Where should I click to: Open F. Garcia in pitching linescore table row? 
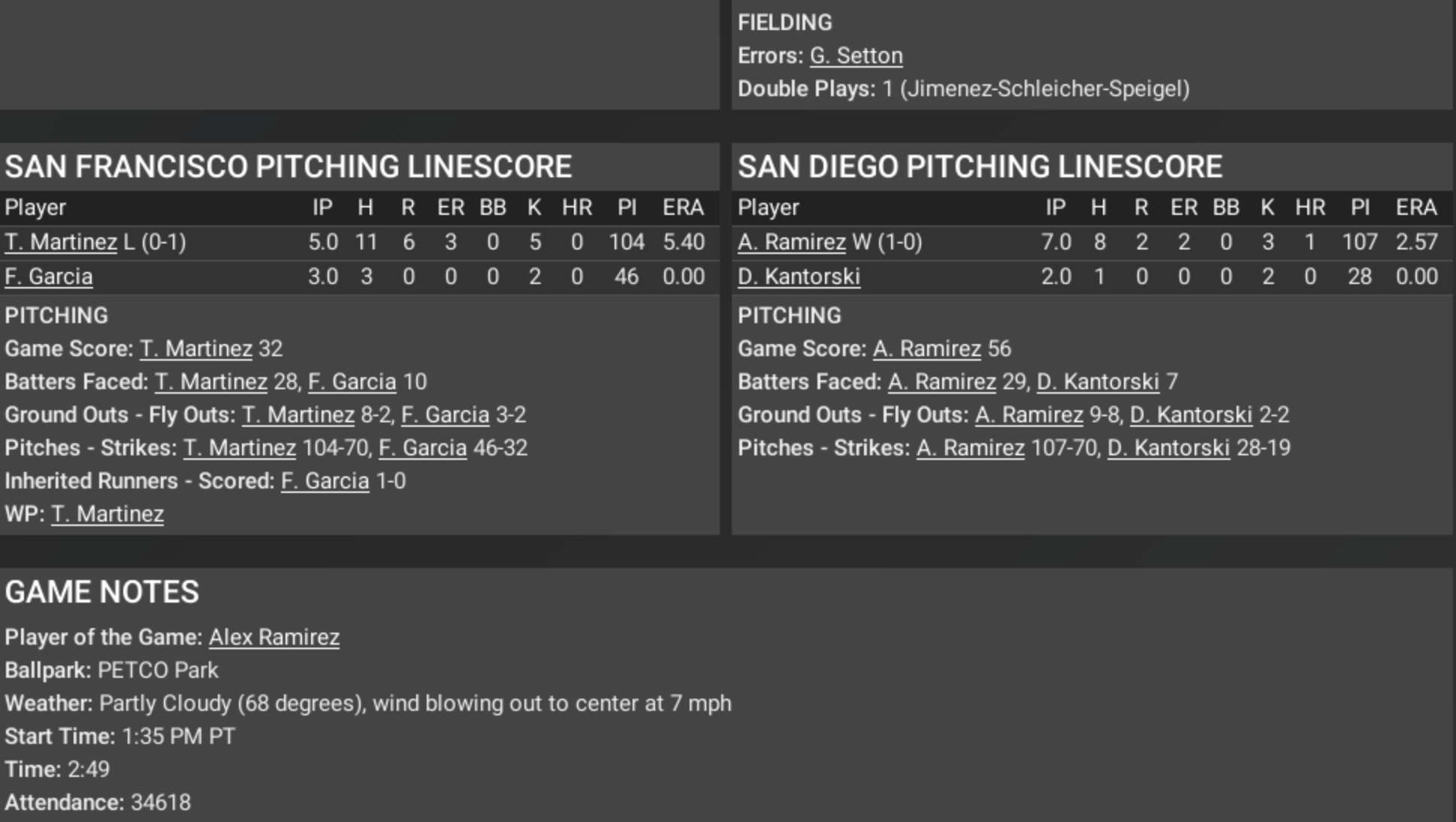[48, 277]
